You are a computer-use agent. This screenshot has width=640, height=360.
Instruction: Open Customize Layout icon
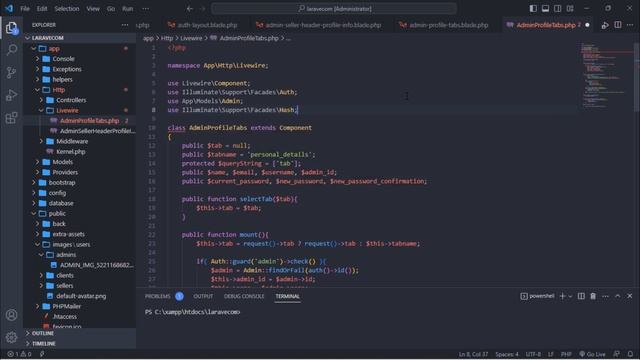pos(570,9)
